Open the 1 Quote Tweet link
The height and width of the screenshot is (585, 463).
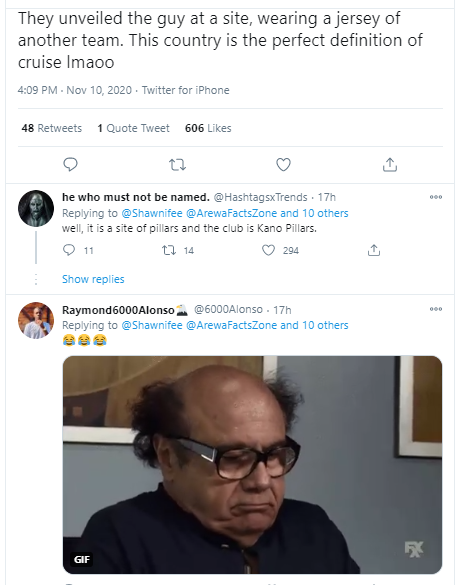pos(134,128)
